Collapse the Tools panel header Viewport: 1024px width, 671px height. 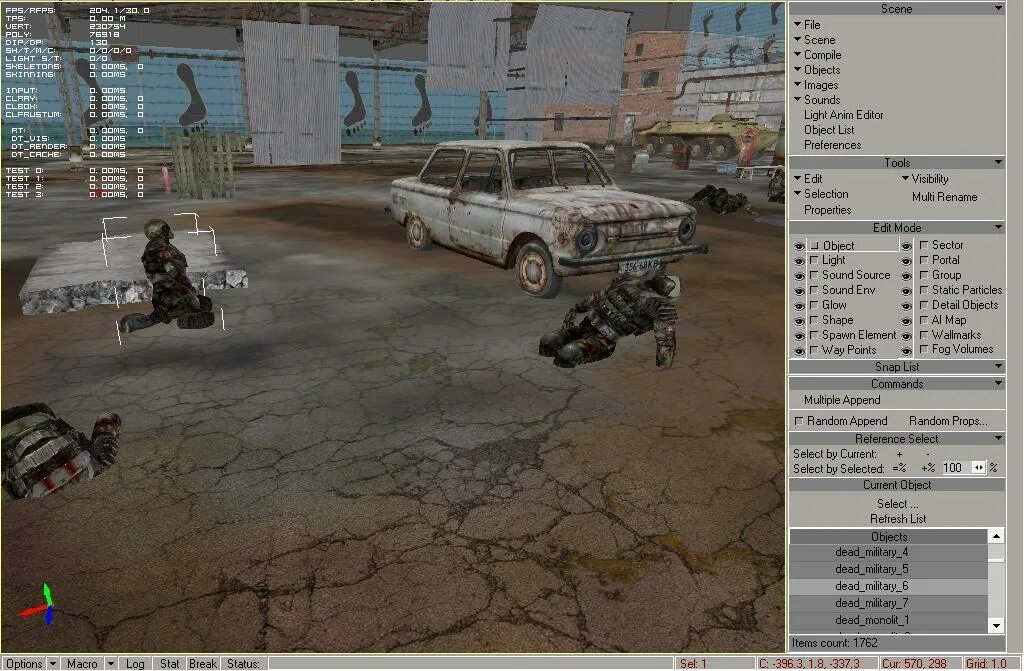click(897, 163)
